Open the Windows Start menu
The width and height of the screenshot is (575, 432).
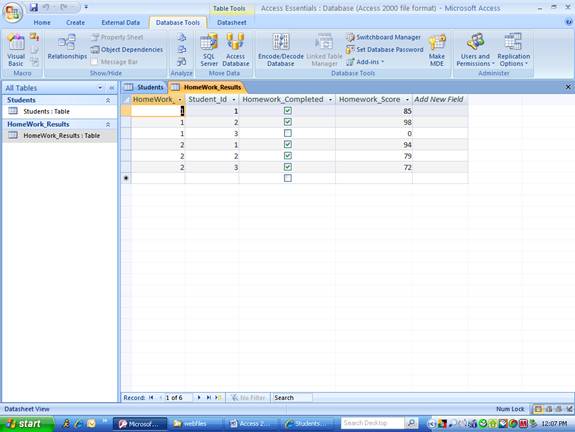click(26, 424)
